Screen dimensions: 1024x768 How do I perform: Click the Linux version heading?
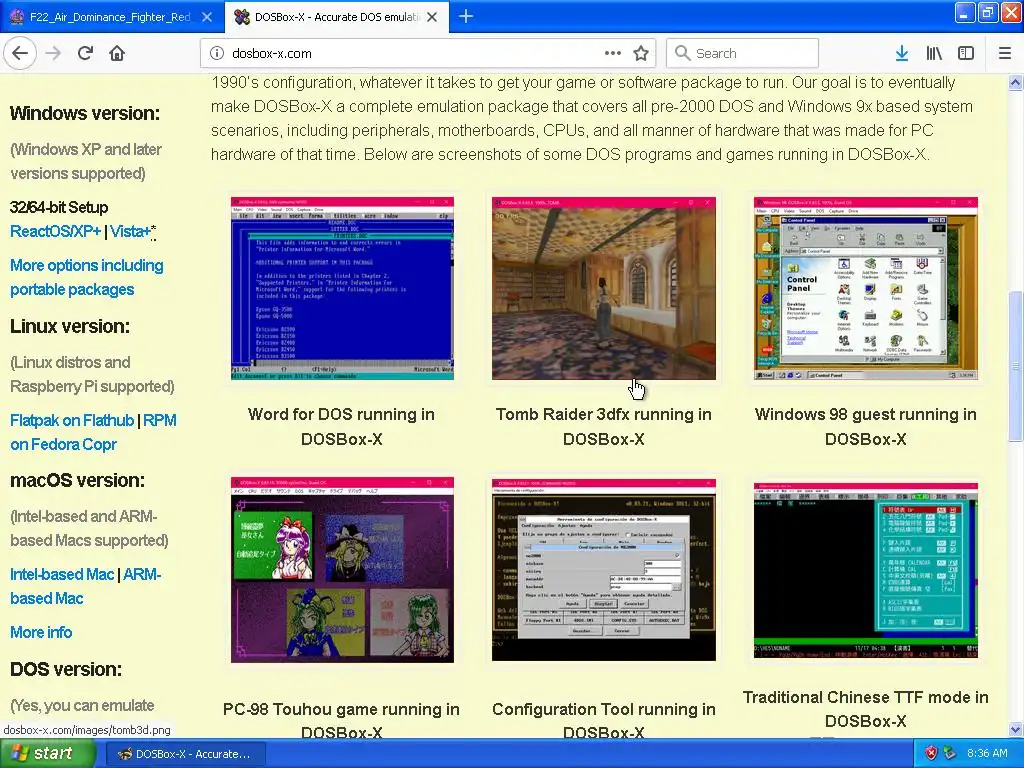click(70, 326)
